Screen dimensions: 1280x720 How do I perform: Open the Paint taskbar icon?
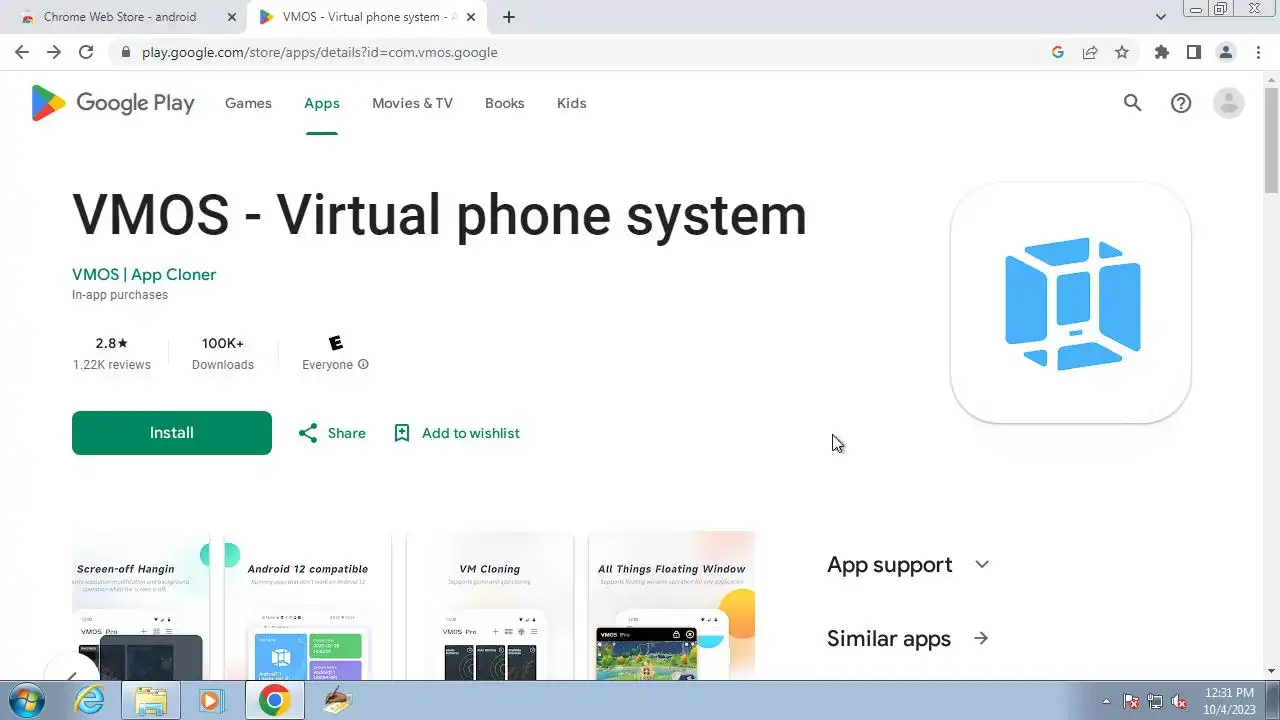coord(337,700)
